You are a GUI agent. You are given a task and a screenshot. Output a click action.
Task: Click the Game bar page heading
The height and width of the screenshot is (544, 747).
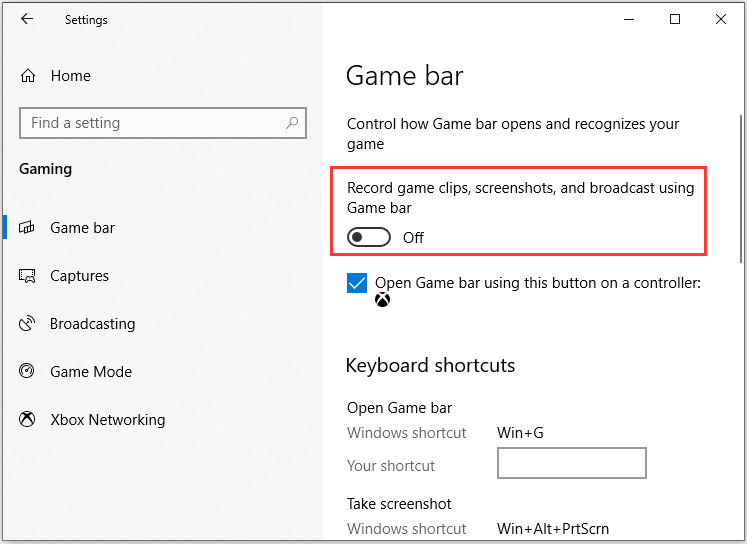(404, 76)
